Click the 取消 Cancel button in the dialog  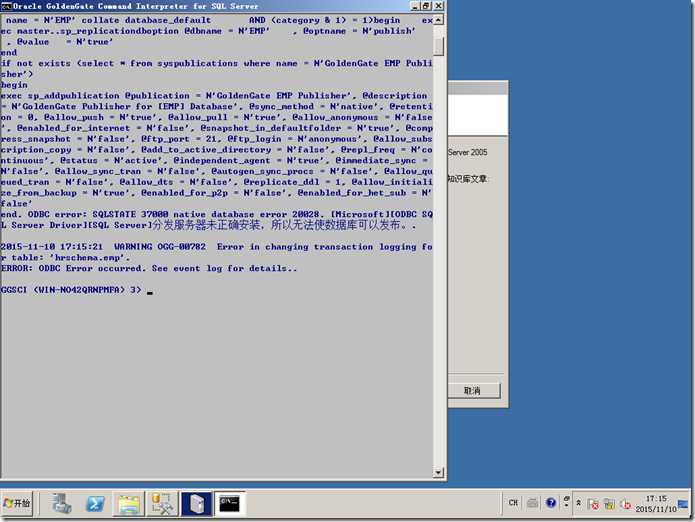[472, 390]
